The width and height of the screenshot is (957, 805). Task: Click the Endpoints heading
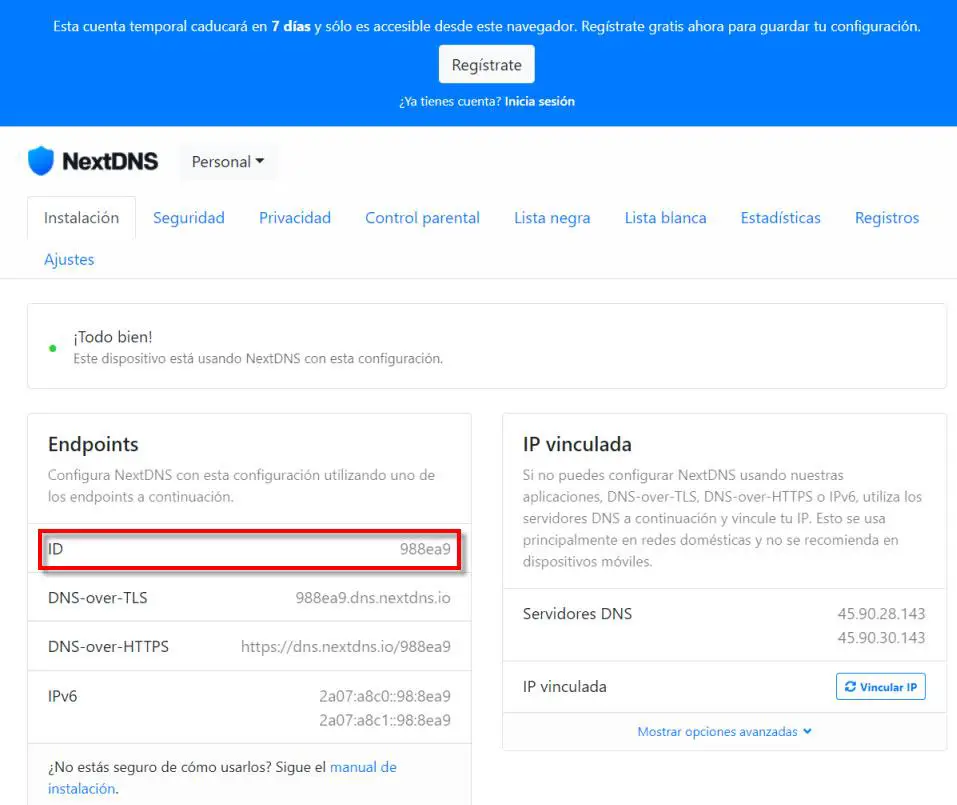[x=93, y=444]
